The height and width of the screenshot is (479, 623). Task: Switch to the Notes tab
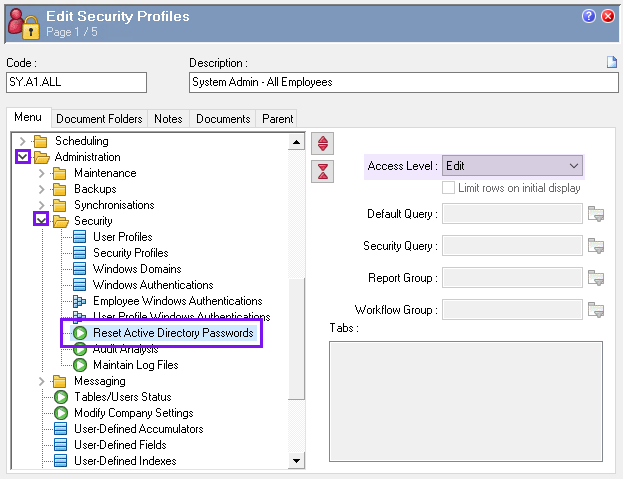click(168, 119)
